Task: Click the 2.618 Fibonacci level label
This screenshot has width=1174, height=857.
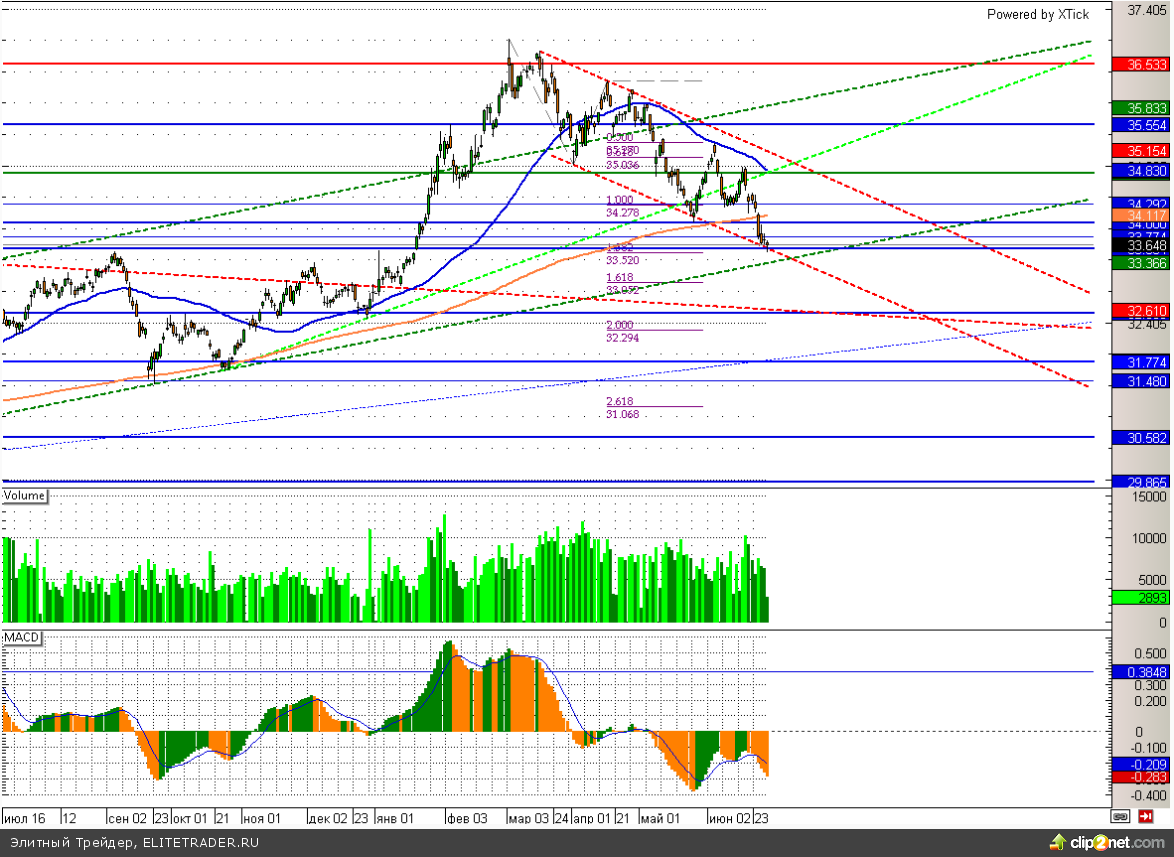Action: click(621, 401)
